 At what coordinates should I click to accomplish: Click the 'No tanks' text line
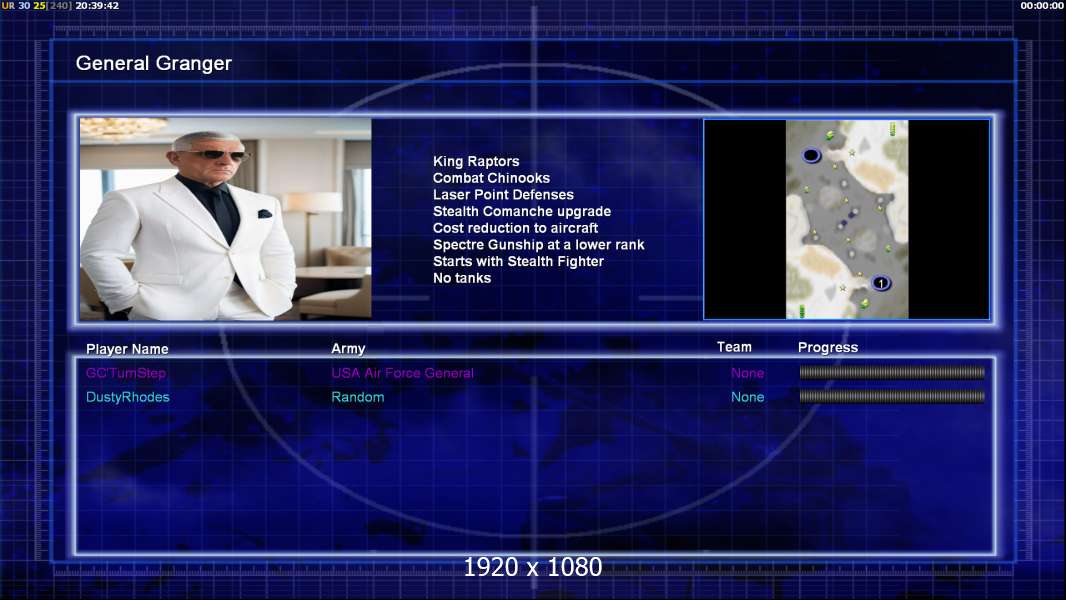point(462,278)
